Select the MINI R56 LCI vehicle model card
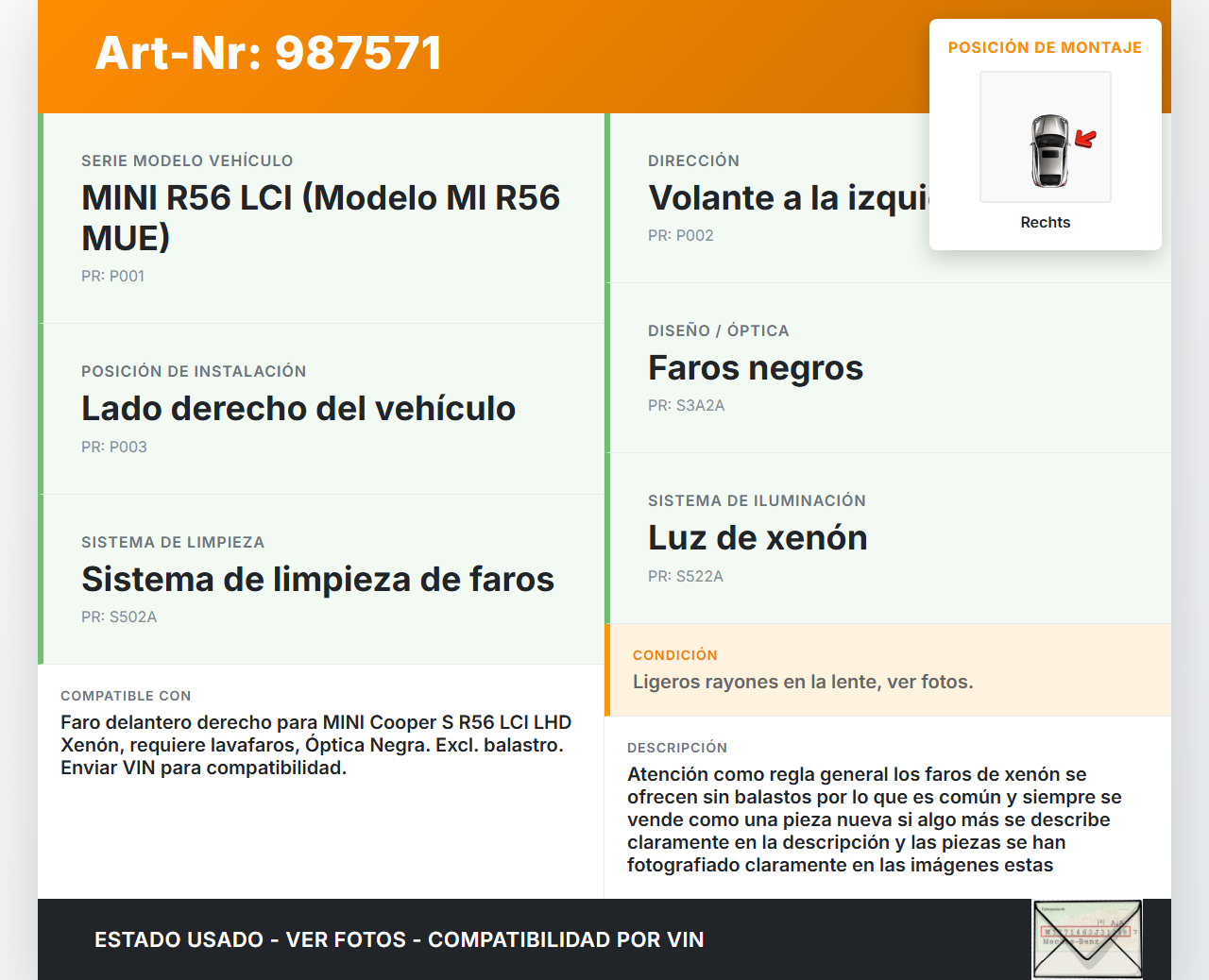This screenshot has width=1209, height=980. [x=321, y=218]
